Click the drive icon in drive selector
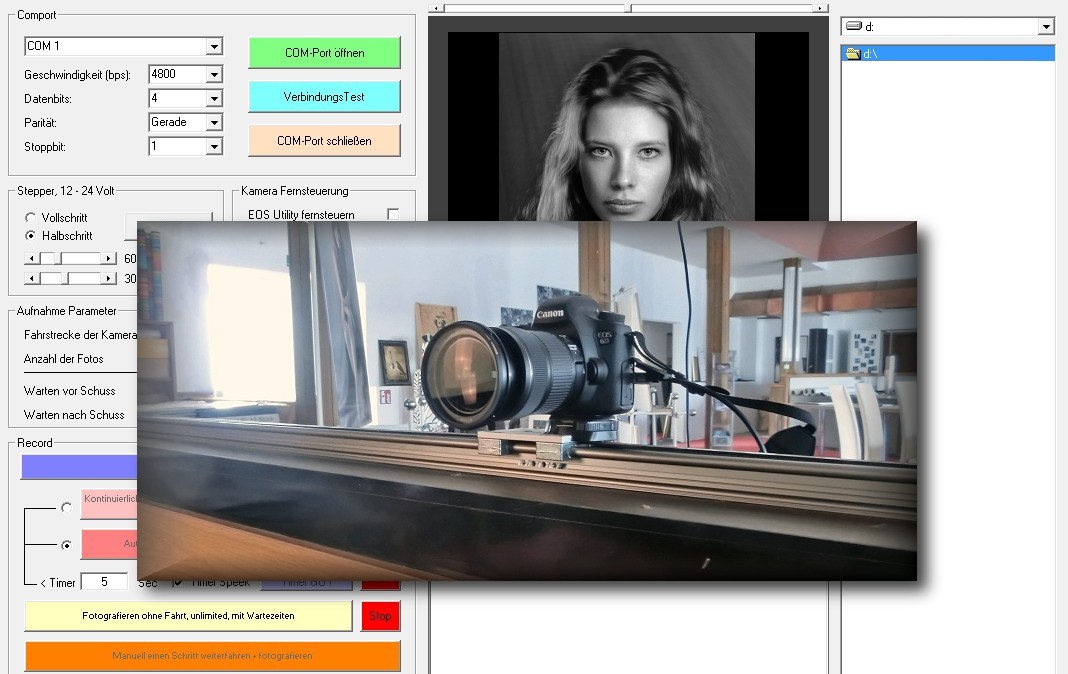The image size is (1068, 674). 853,26
